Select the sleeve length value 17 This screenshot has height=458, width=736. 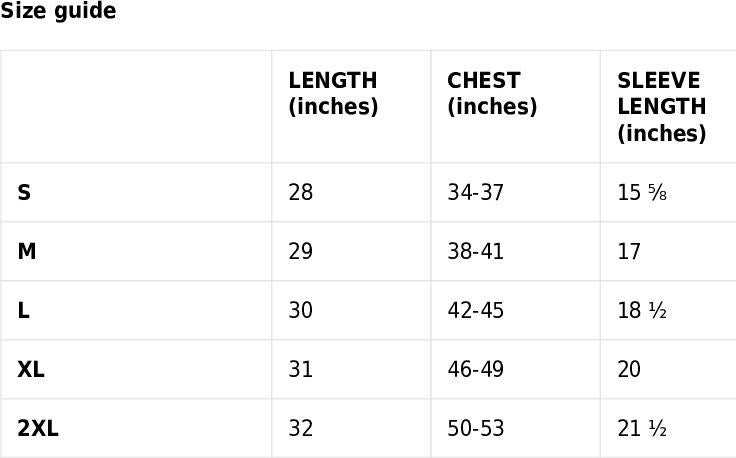[629, 252]
